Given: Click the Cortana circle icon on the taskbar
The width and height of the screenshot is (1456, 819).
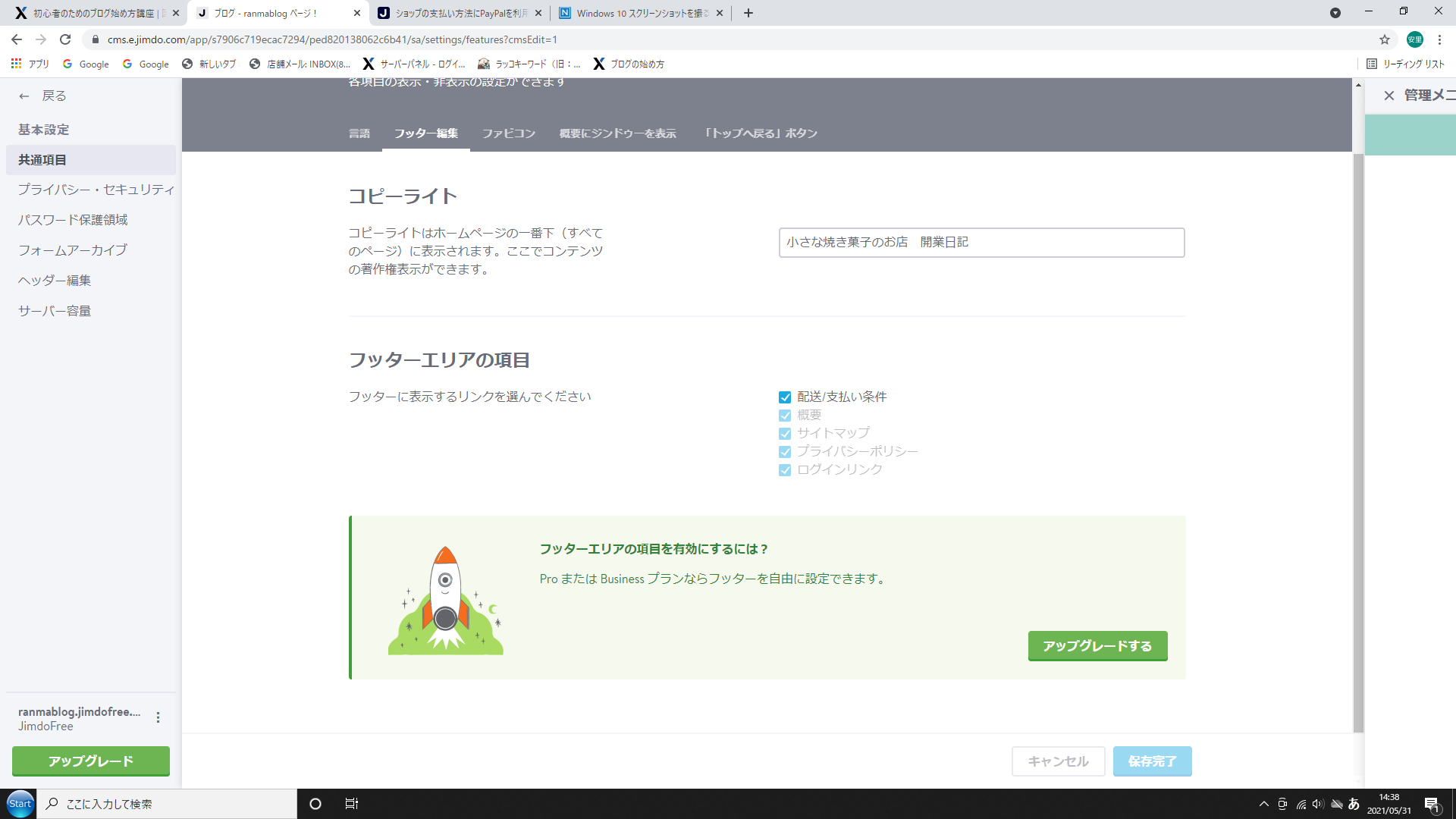Looking at the screenshot, I should 315,804.
